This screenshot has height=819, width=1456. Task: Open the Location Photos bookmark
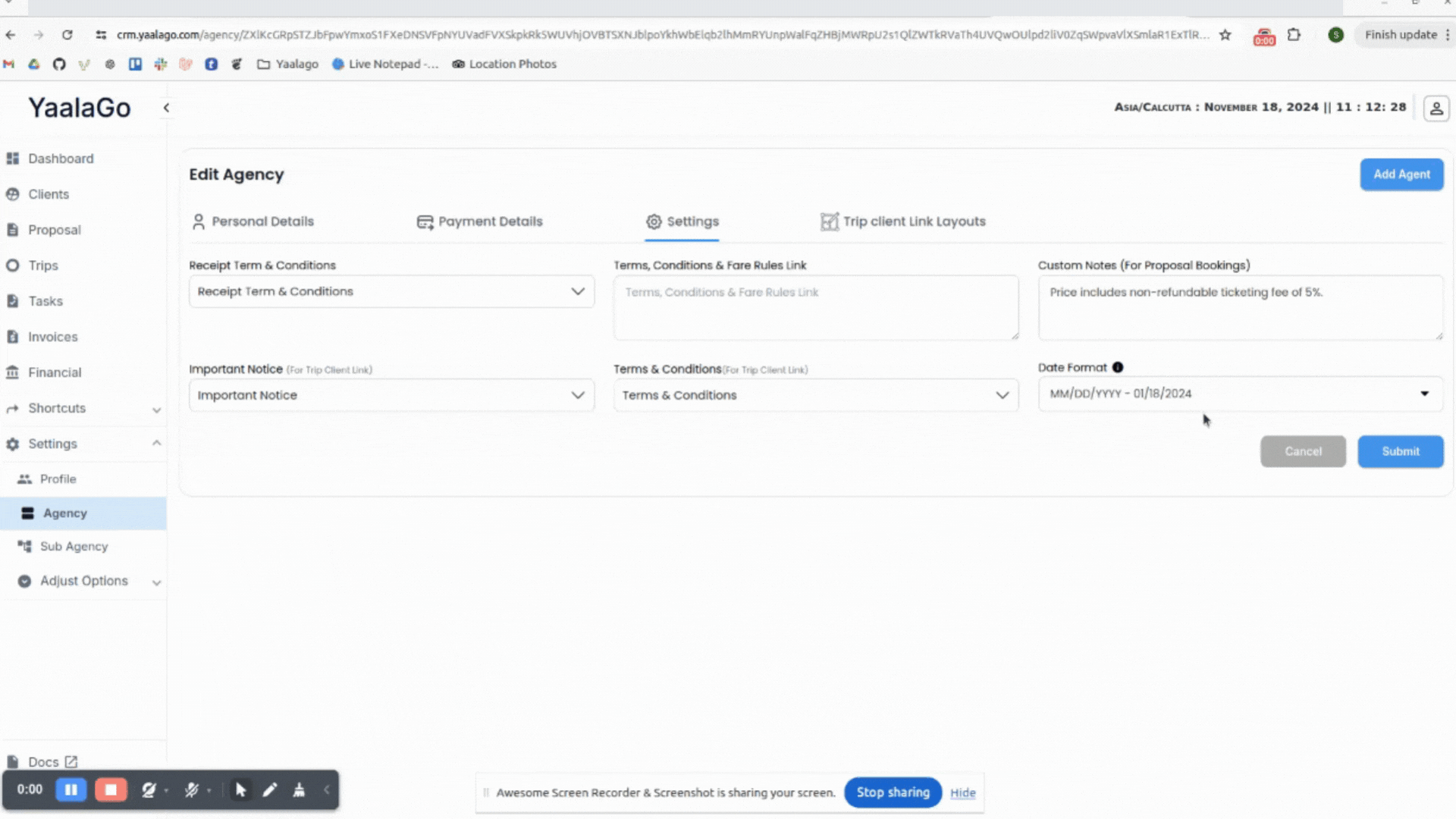(504, 64)
